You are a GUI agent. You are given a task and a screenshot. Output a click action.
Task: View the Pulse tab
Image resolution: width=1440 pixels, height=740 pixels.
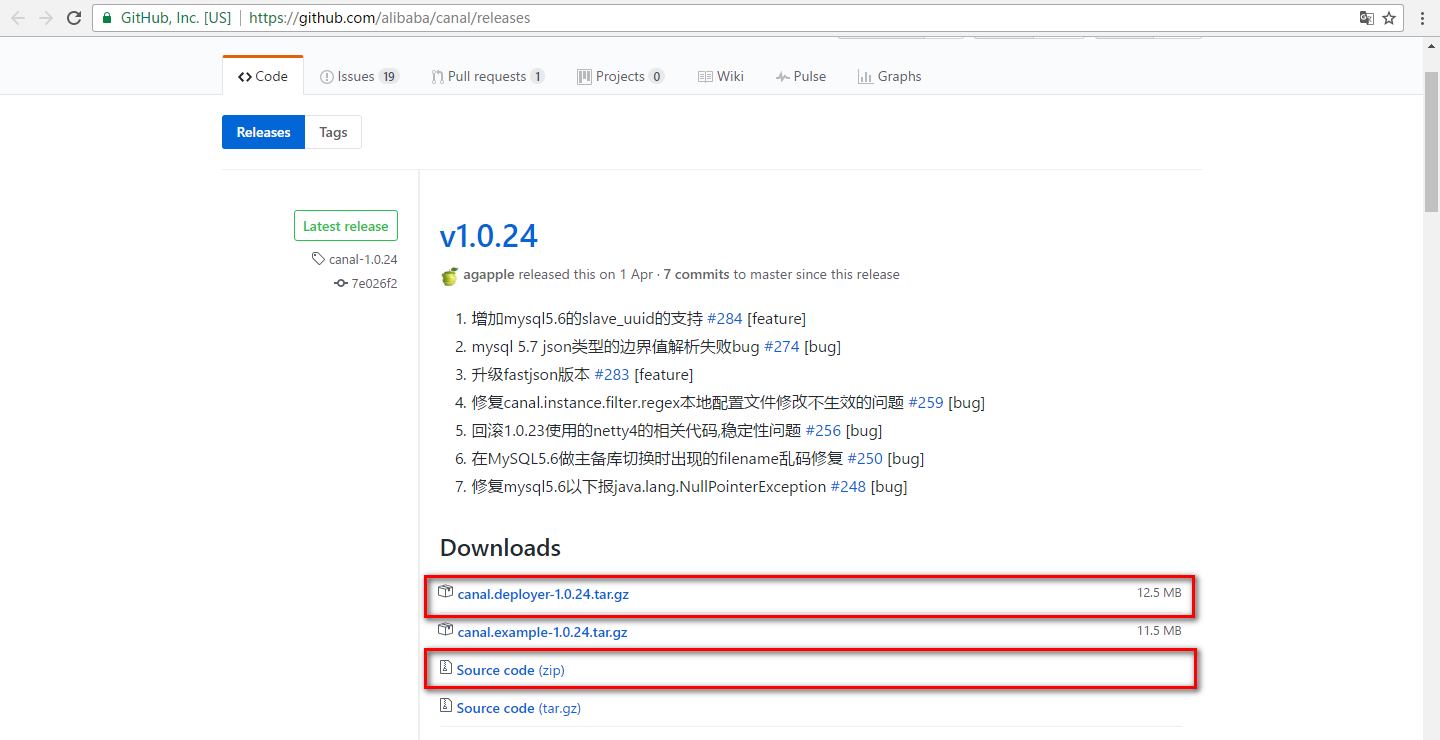pyautogui.click(x=800, y=76)
